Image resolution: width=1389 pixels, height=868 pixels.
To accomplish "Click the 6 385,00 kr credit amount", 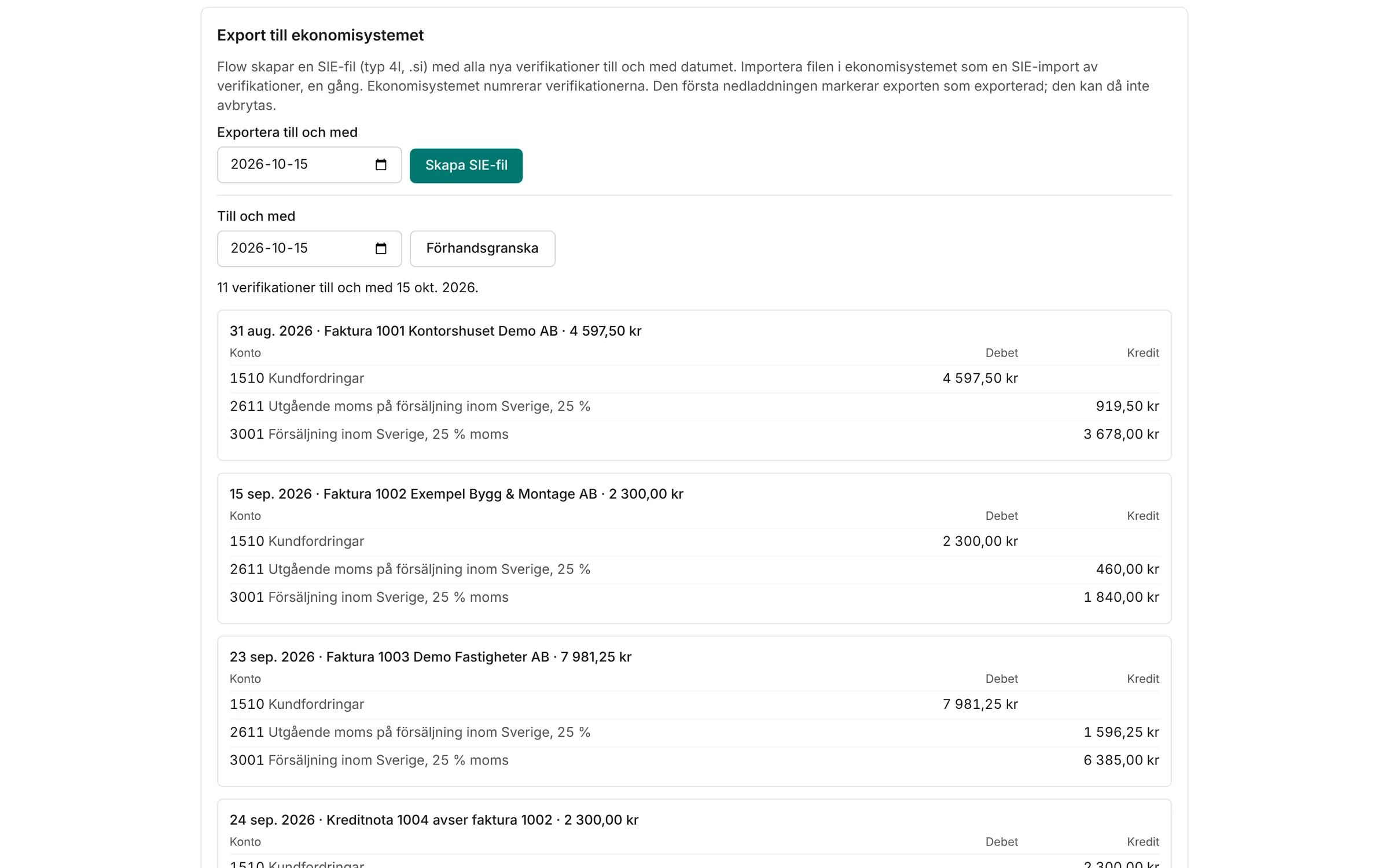I will [x=1121, y=760].
